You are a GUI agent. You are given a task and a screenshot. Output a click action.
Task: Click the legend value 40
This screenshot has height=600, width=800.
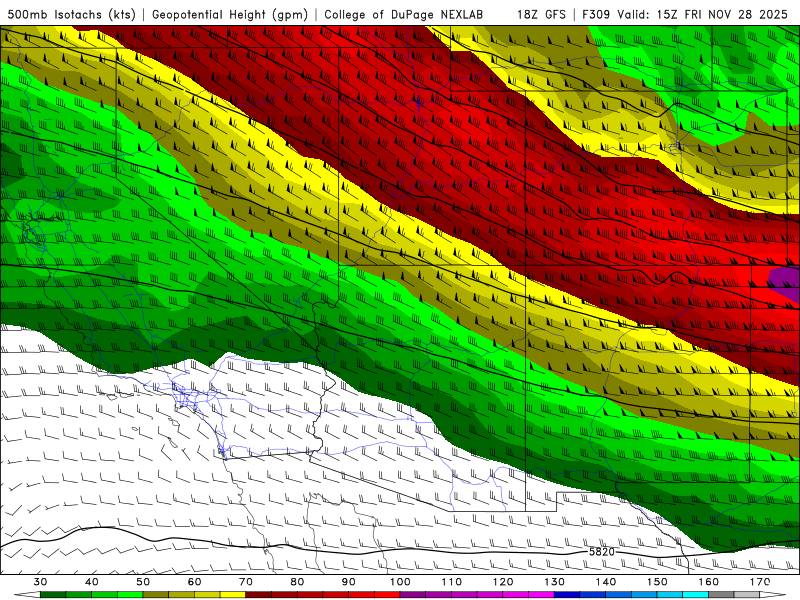coord(92,582)
